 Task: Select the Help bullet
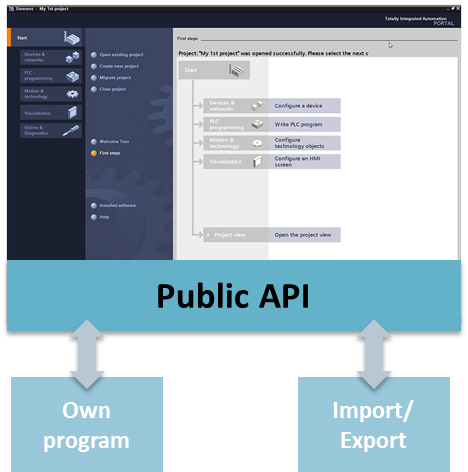(94, 217)
